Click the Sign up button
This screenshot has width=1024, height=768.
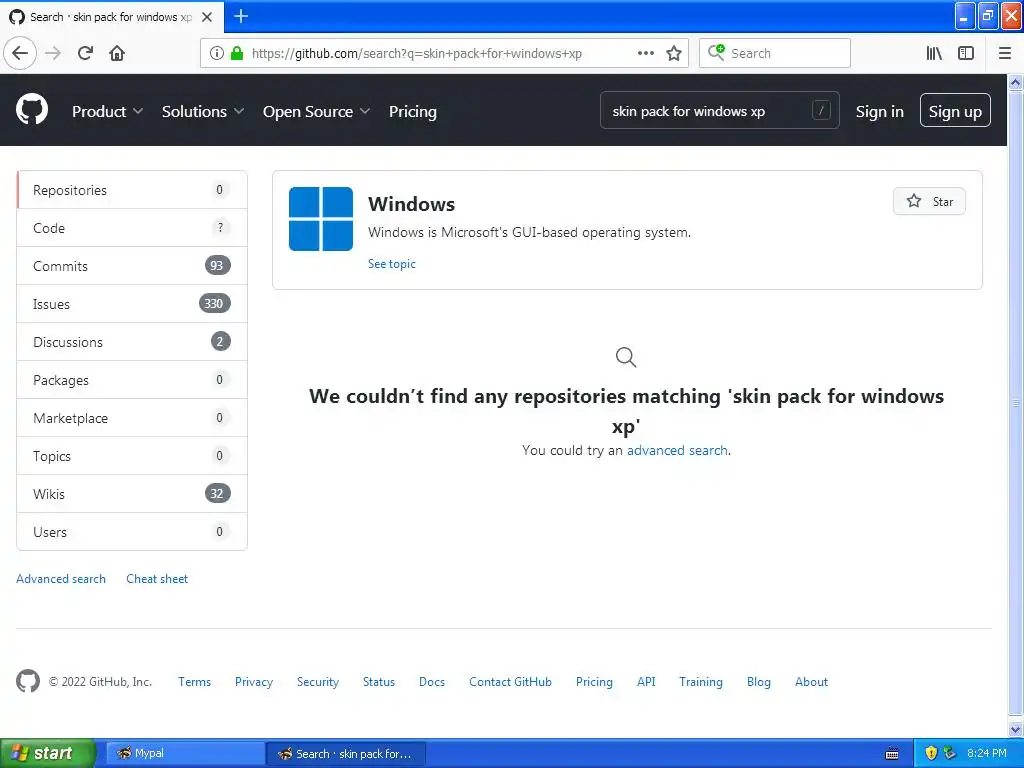point(955,110)
